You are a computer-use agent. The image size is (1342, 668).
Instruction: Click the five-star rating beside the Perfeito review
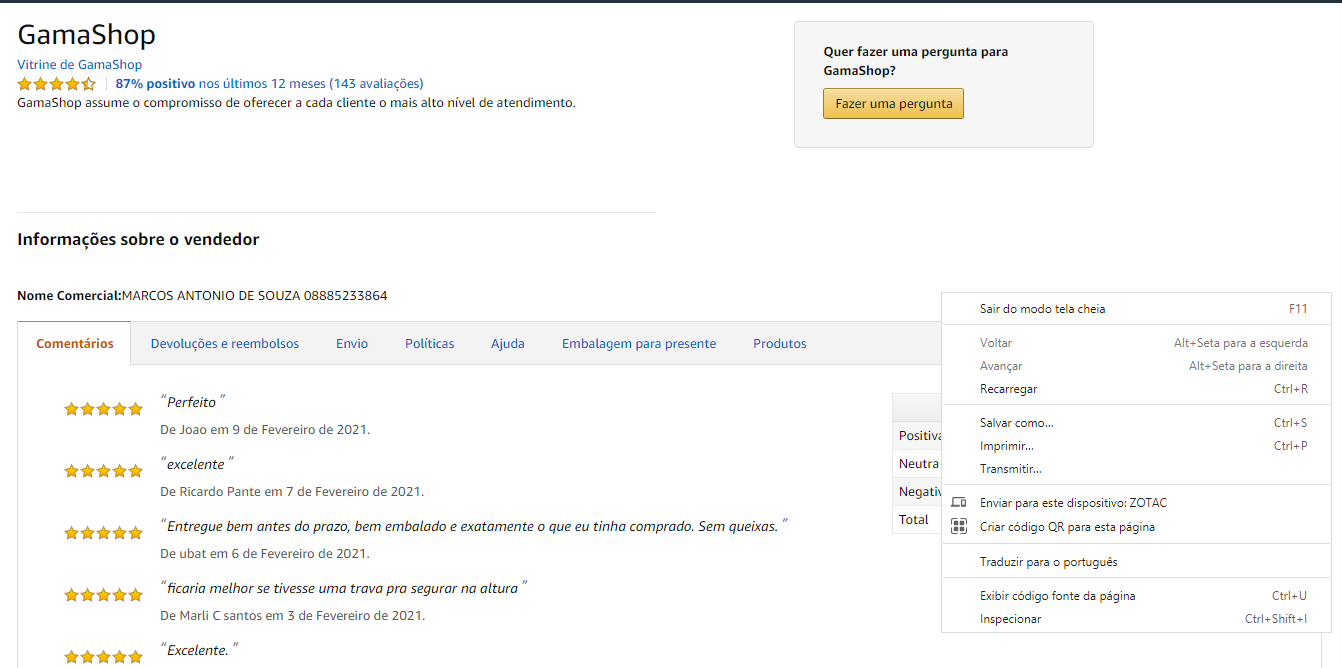tap(103, 409)
